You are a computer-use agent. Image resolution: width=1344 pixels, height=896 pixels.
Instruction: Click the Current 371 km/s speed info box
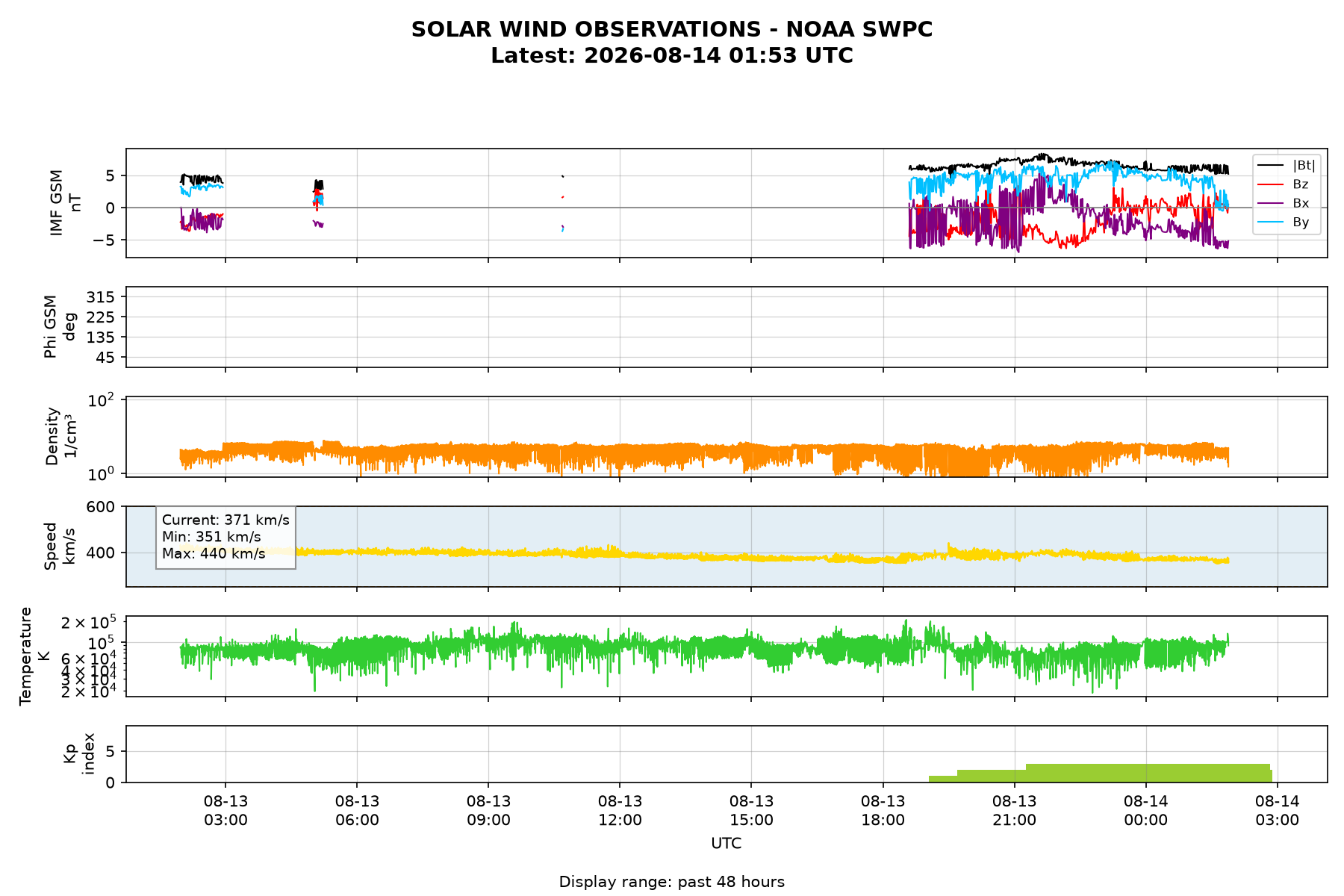pyautogui.click(x=225, y=537)
